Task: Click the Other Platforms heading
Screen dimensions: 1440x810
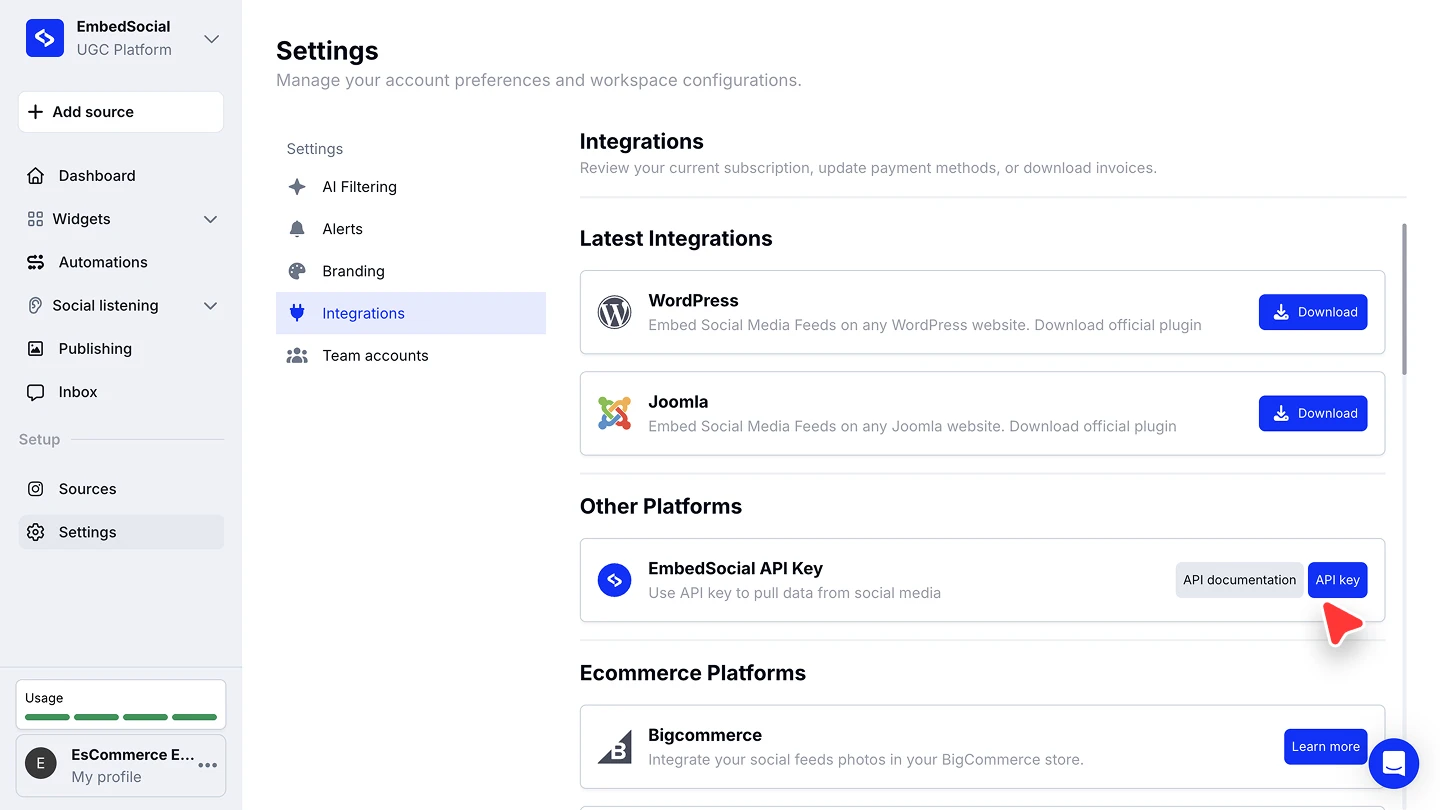Action: point(661,506)
